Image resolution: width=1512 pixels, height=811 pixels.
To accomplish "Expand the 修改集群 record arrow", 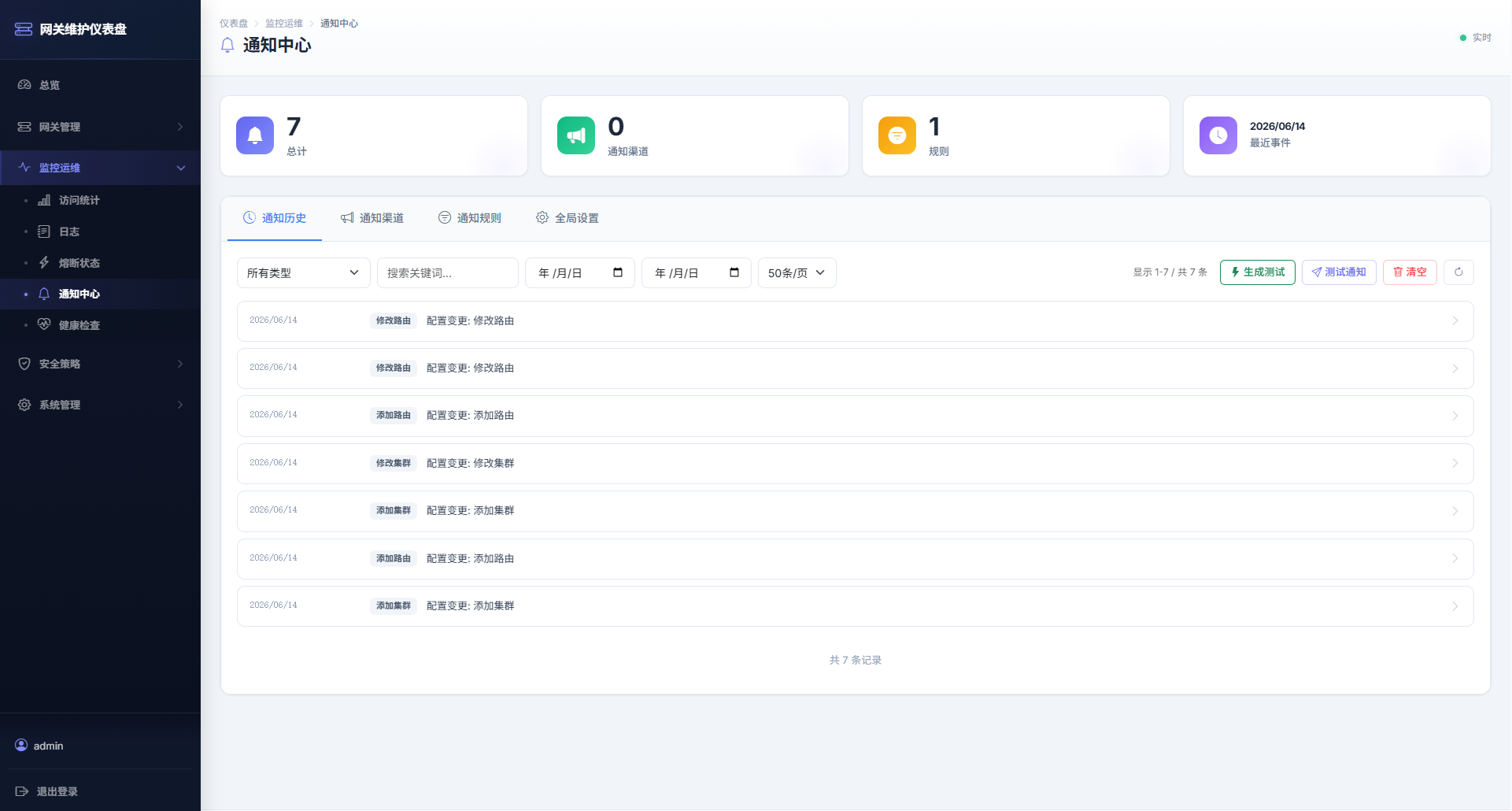I will [1455, 464].
